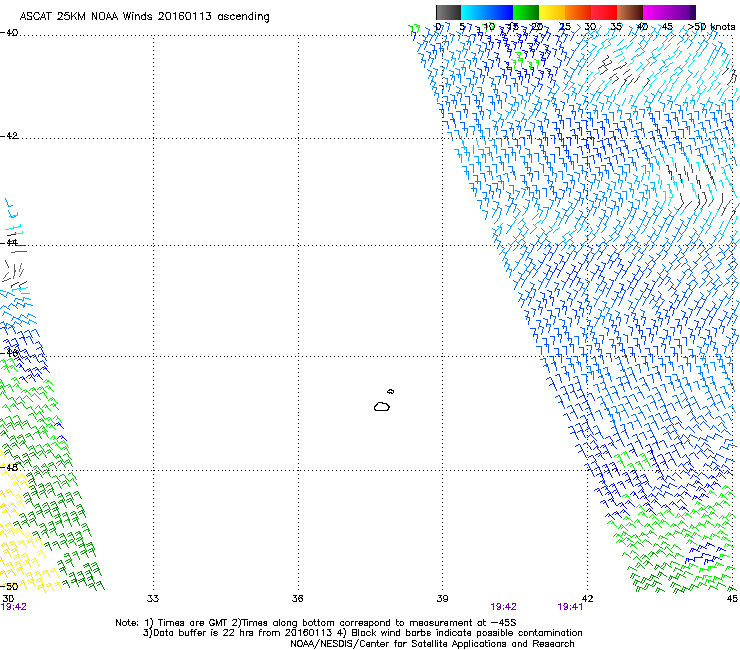Click the "30" longitude label
740x650 pixels.
pyautogui.click(x=8, y=599)
